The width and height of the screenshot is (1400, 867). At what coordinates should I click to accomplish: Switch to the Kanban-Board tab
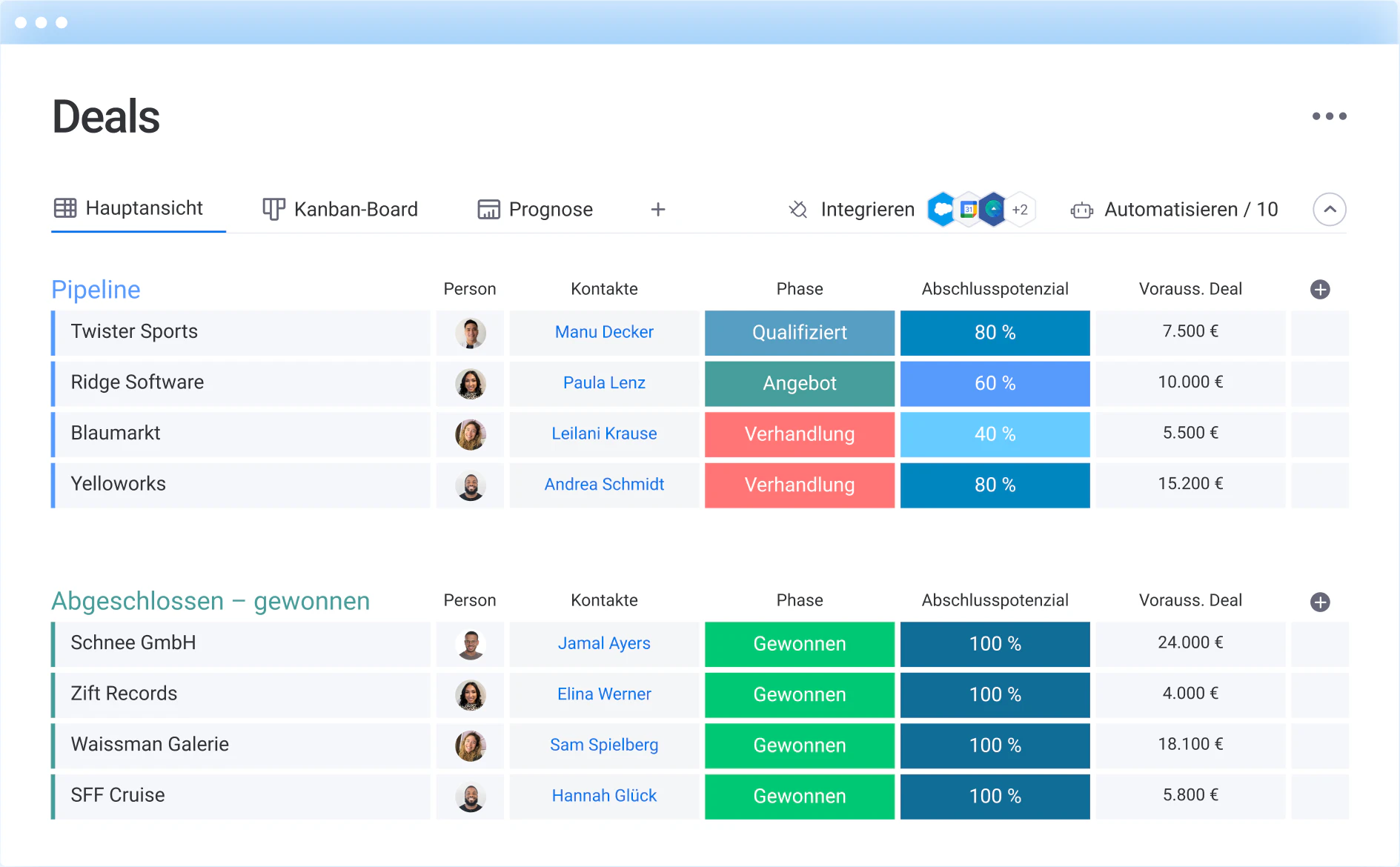[x=341, y=210]
